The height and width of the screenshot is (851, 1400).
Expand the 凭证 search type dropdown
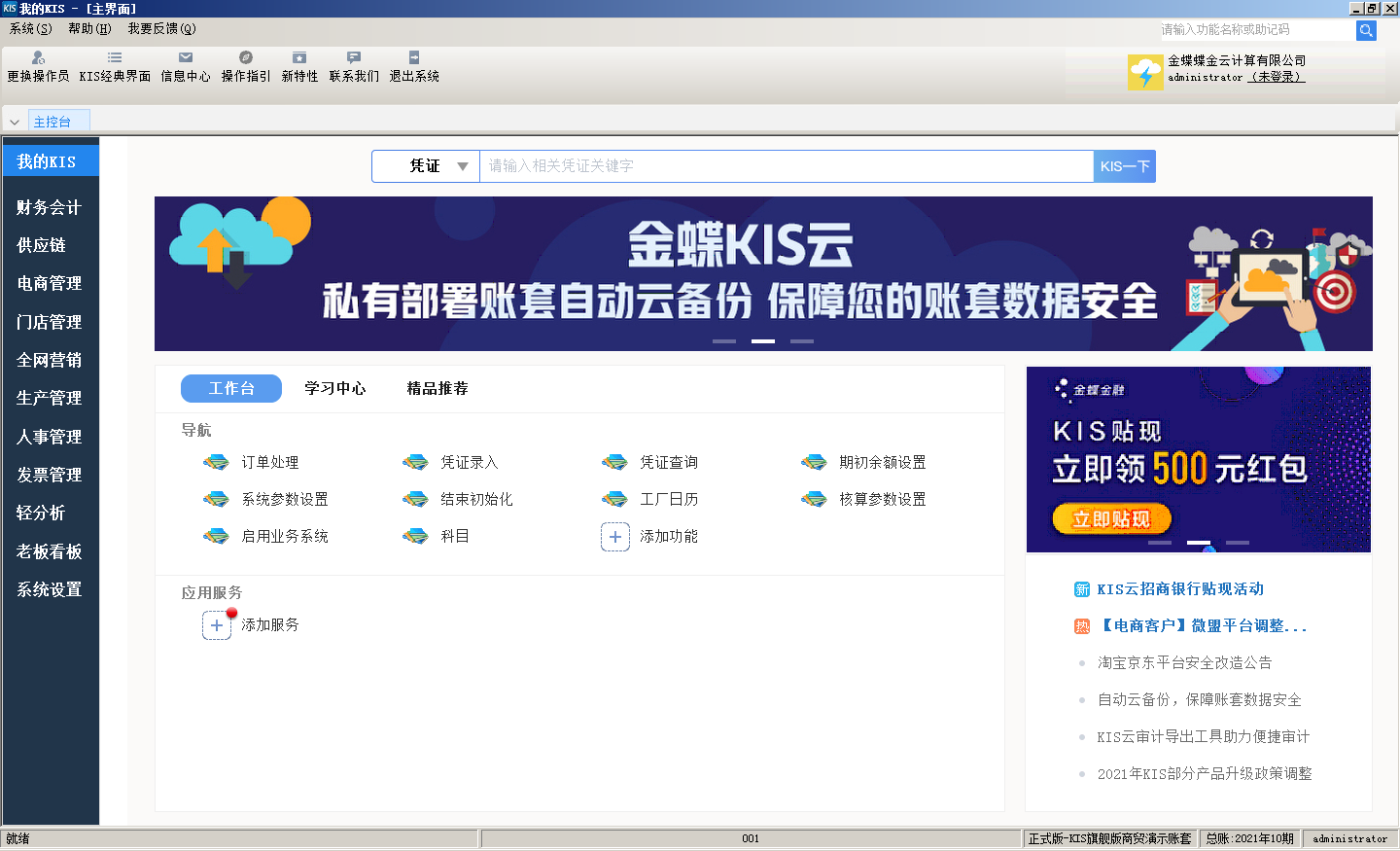[463, 166]
